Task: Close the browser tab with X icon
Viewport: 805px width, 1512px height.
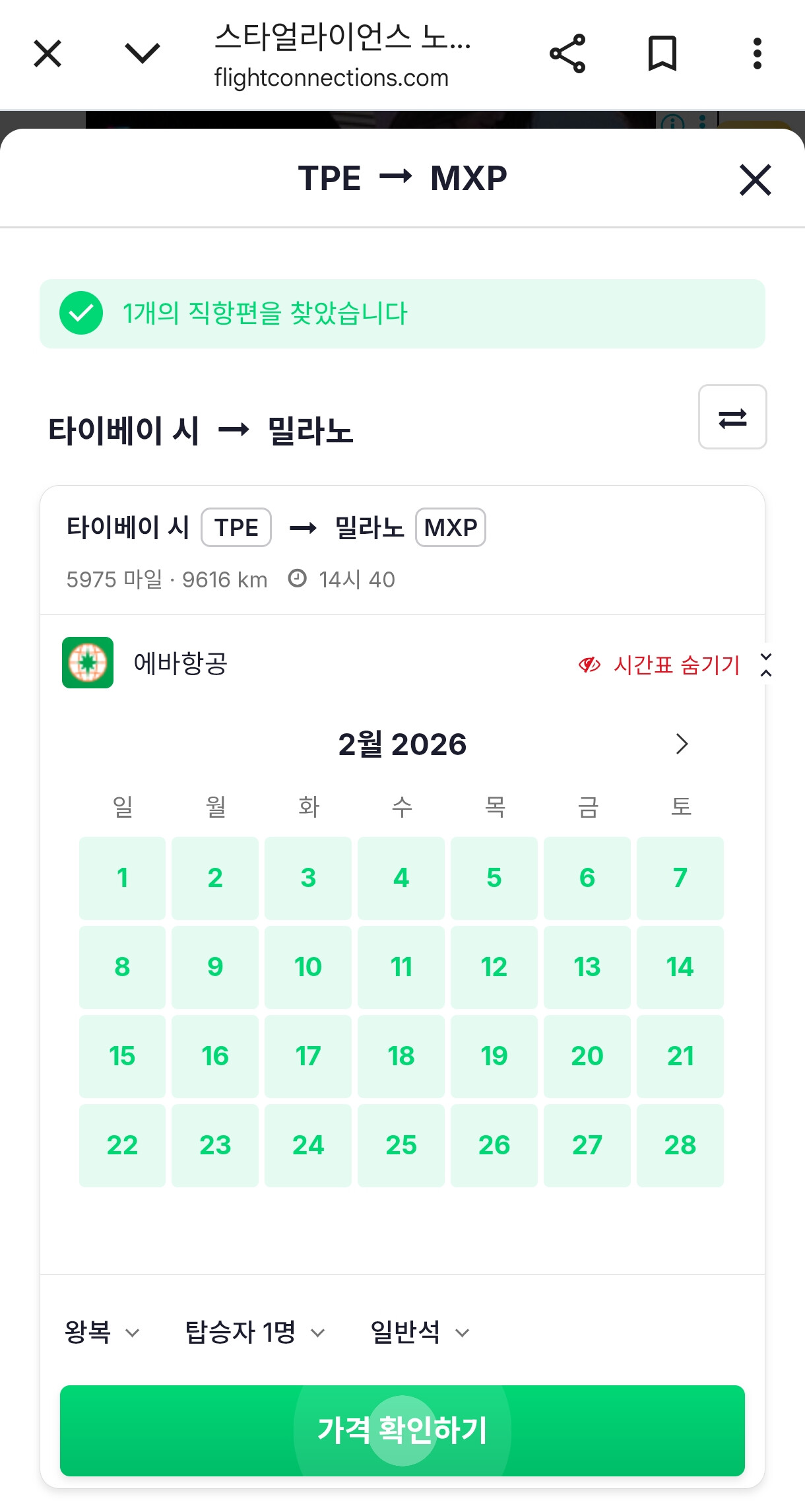Action: (x=48, y=53)
